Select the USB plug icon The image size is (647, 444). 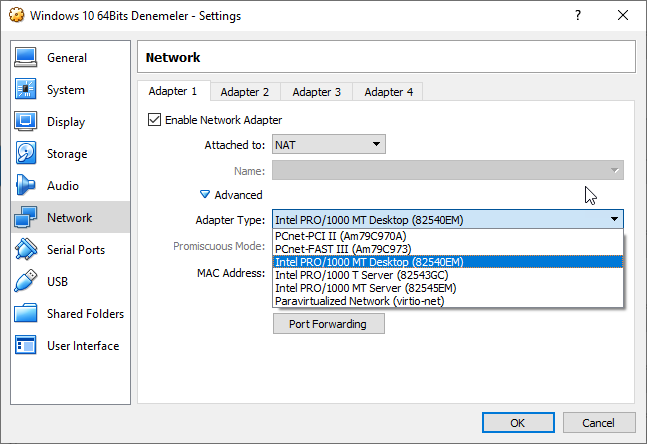click(x=26, y=281)
